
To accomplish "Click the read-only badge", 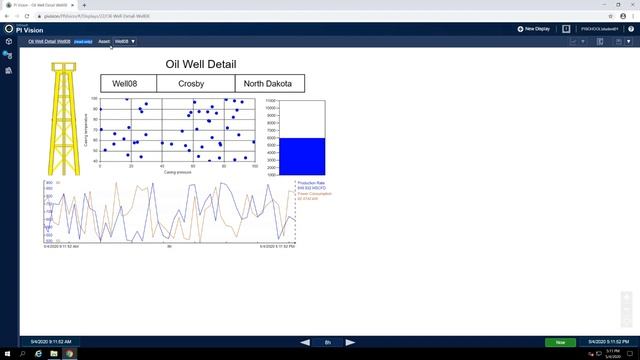I will pos(83,42).
